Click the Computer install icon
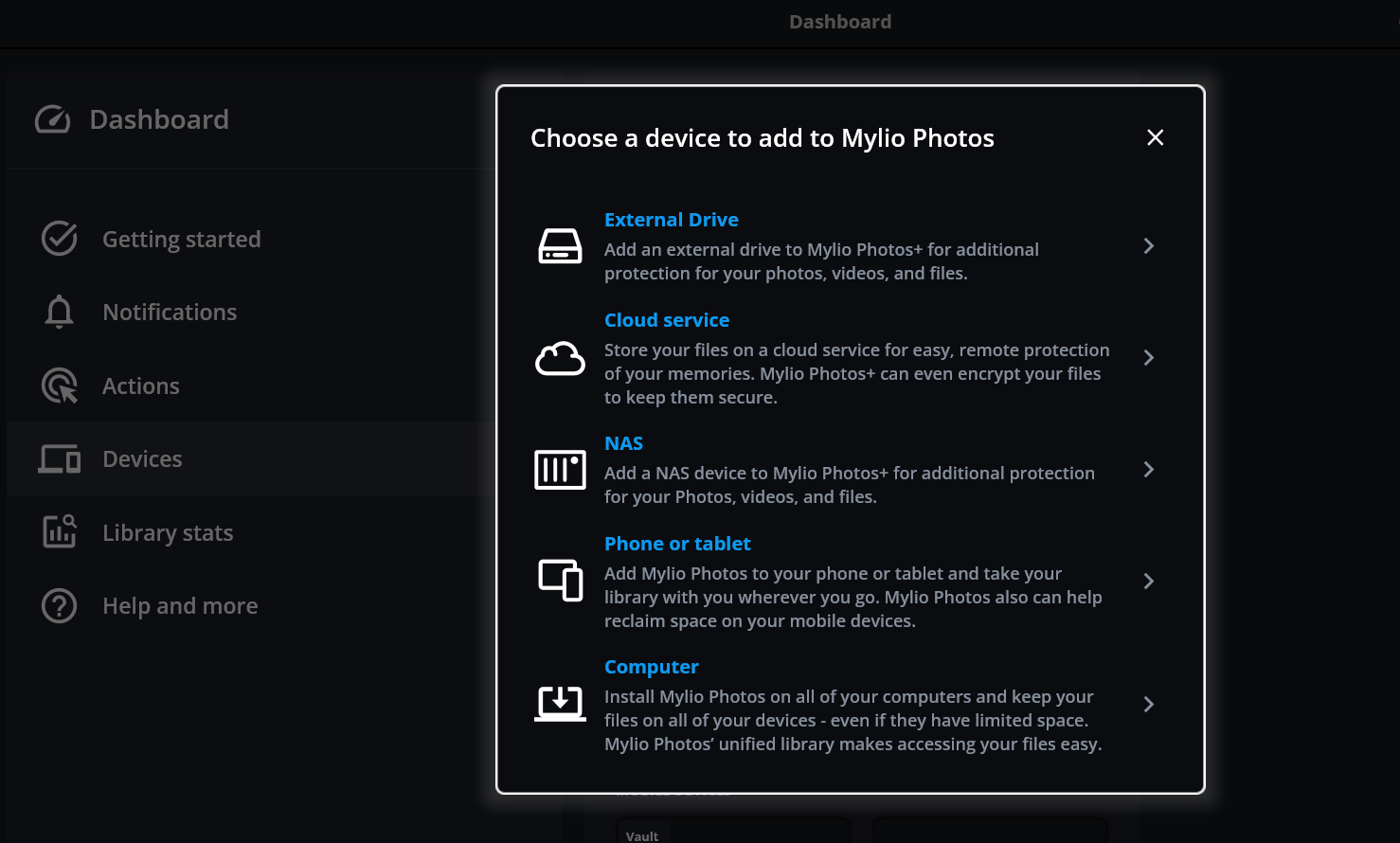Image resolution: width=1400 pixels, height=843 pixels. pyautogui.click(x=560, y=704)
